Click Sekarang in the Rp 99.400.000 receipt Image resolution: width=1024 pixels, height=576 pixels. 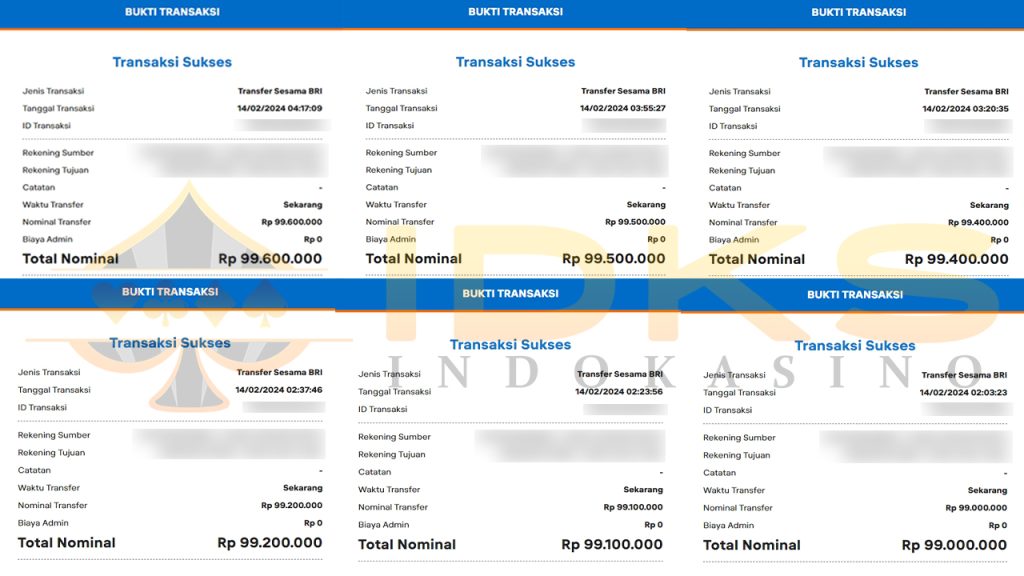[x=989, y=206]
